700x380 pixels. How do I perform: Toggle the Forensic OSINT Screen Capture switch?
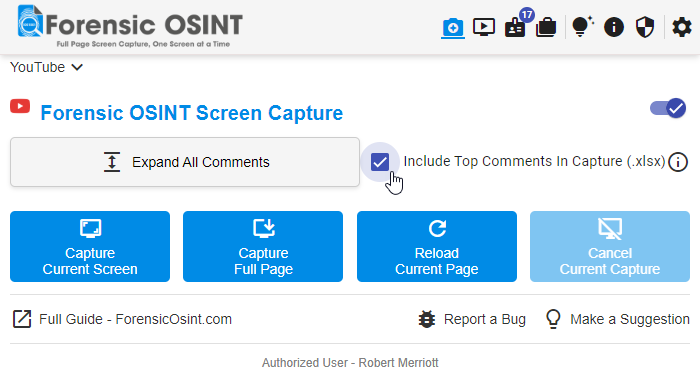[668, 108]
